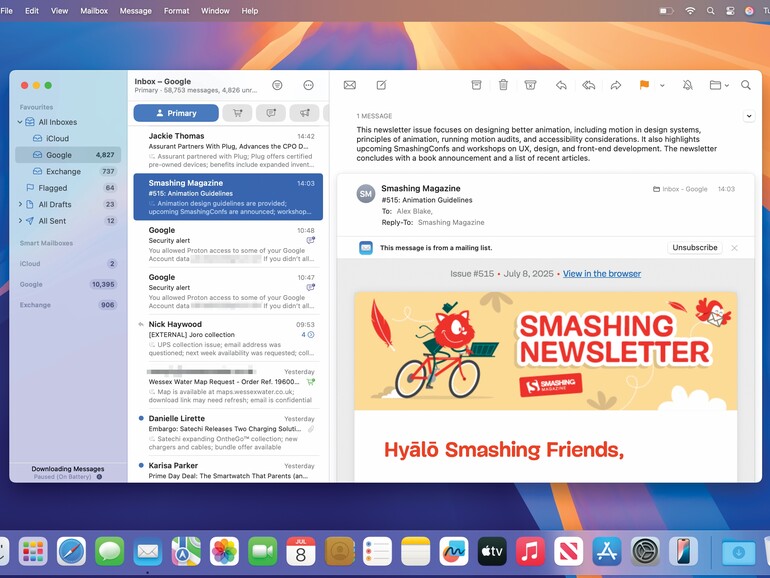Image resolution: width=770 pixels, height=578 pixels.
Task: Select the Primary category tab
Action: pos(176,113)
